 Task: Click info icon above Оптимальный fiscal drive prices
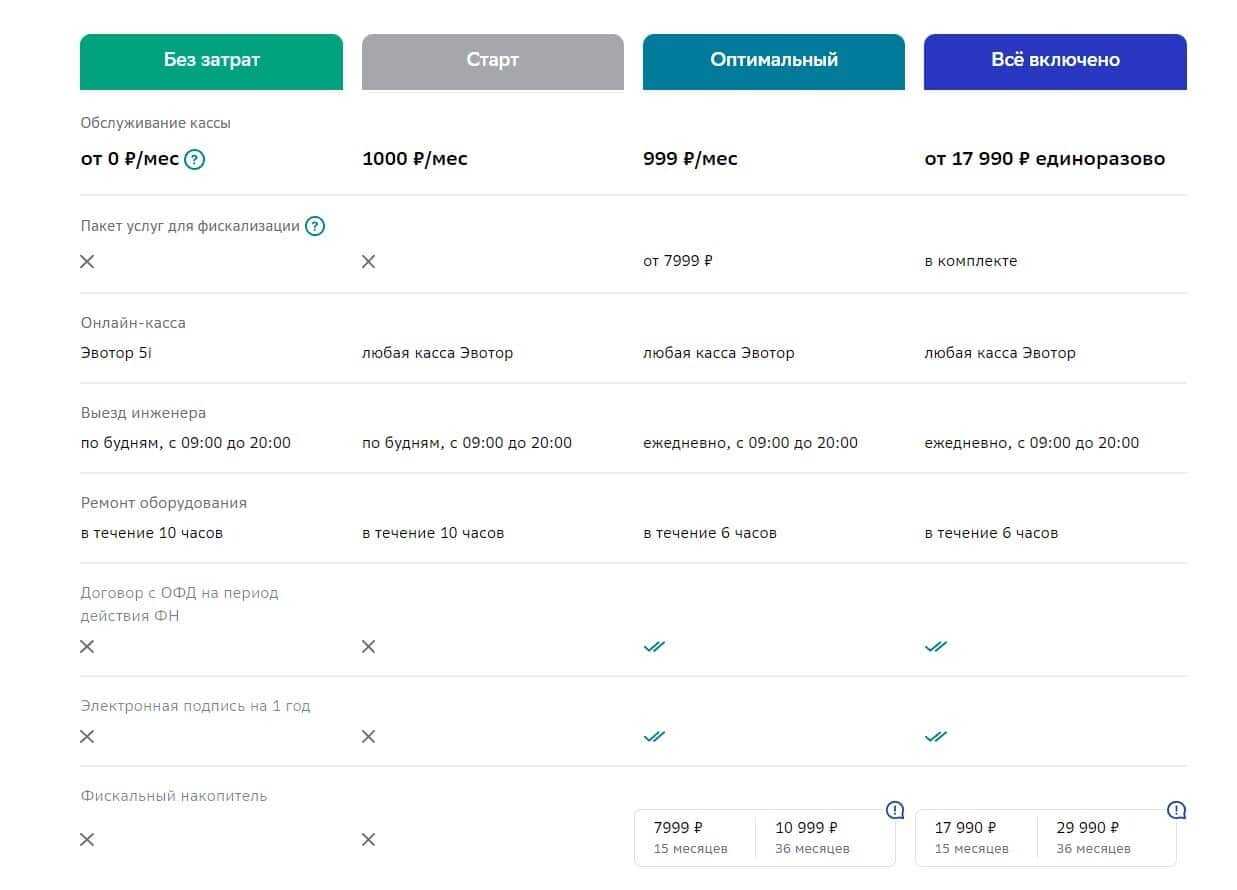(895, 810)
